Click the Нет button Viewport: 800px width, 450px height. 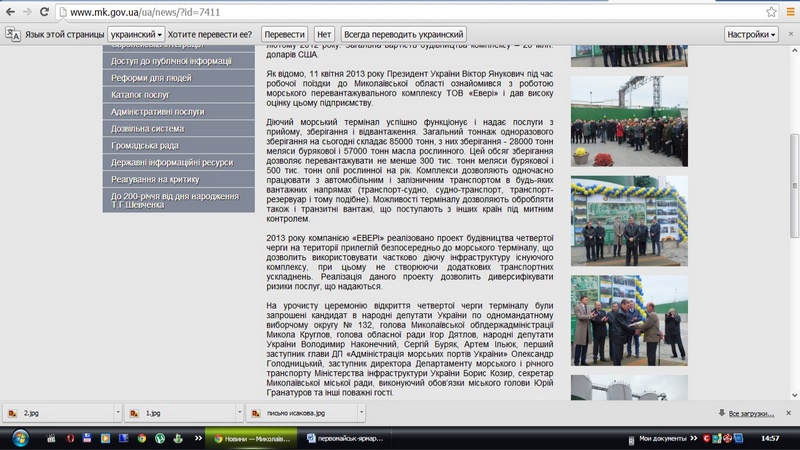pos(324,34)
